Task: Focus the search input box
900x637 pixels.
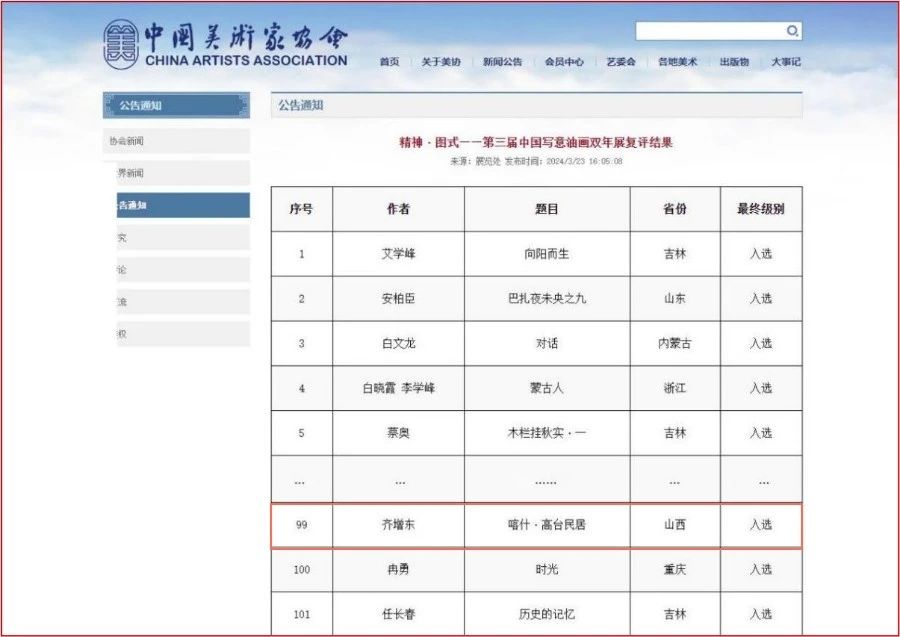Action: coord(710,31)
